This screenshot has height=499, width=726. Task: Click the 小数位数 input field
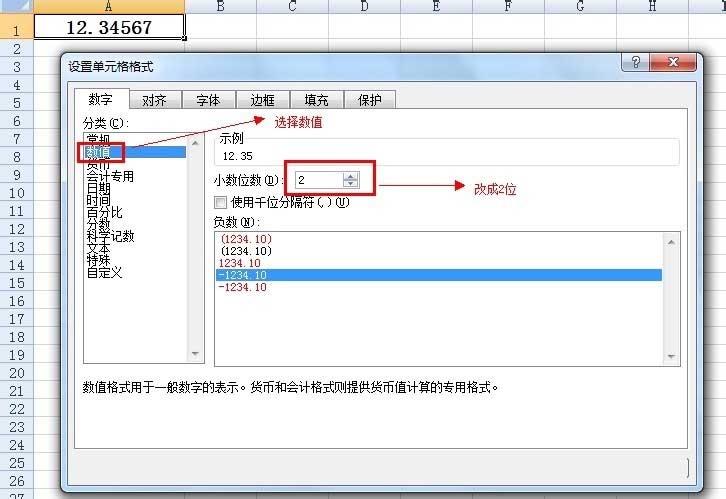tap(318, 180)
